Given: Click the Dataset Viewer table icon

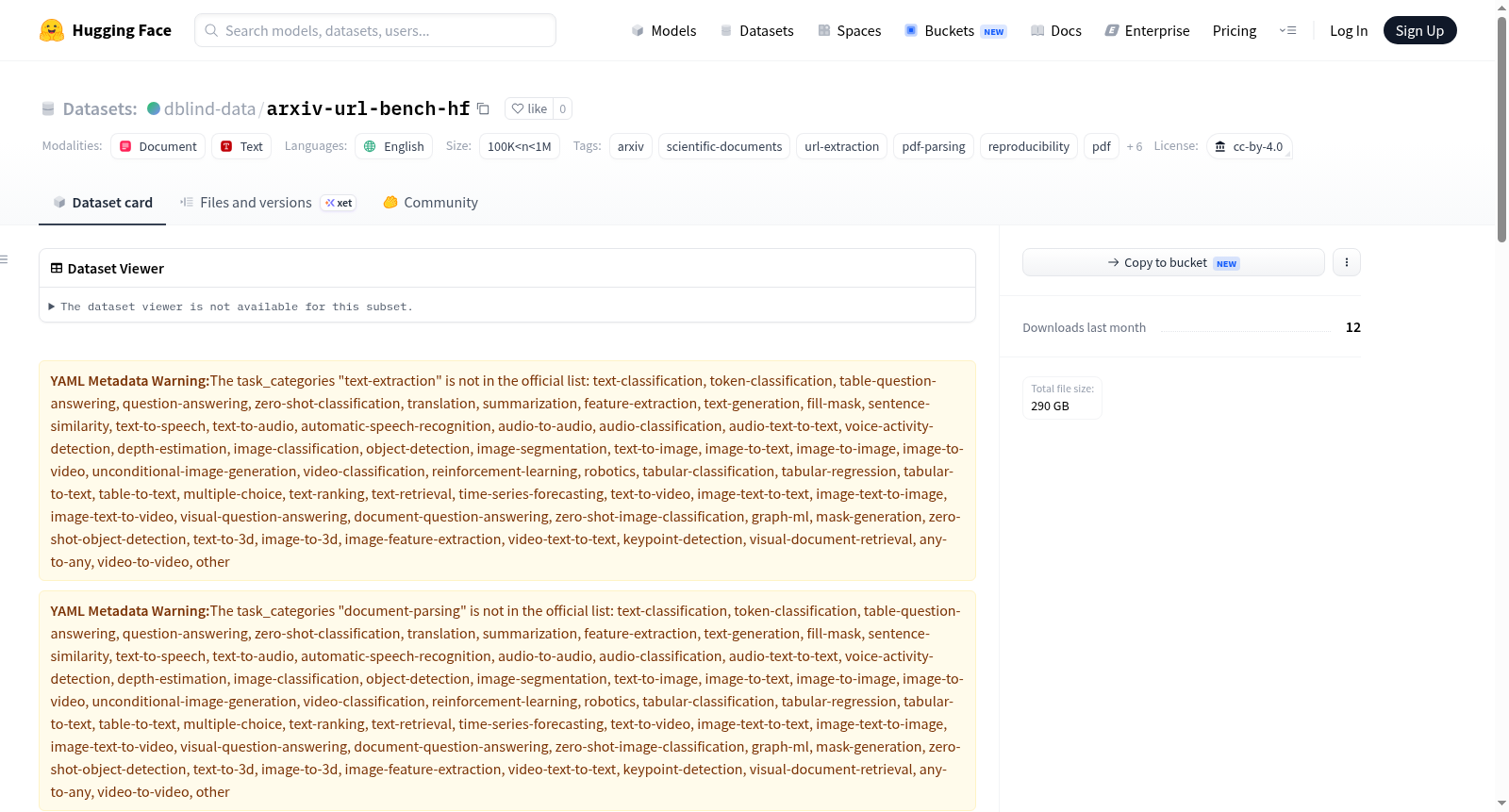Looking at the screenshot, I should point(57,268).
